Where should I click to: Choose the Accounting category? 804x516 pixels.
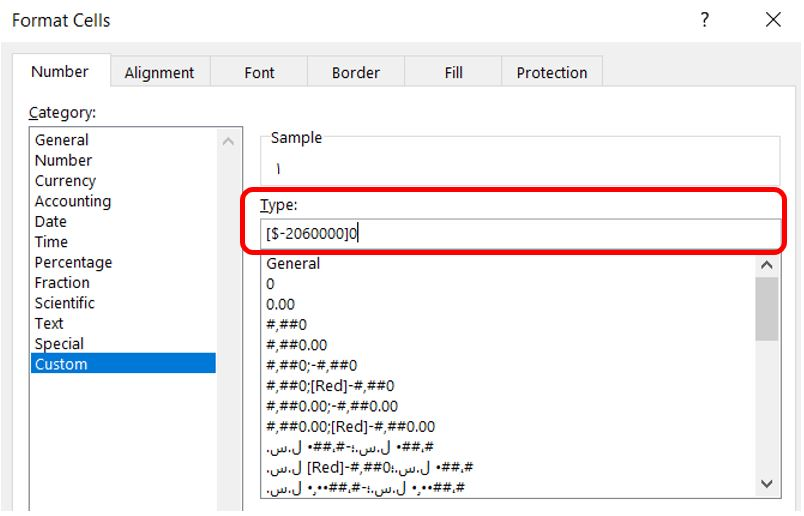[x=123, y=201]
